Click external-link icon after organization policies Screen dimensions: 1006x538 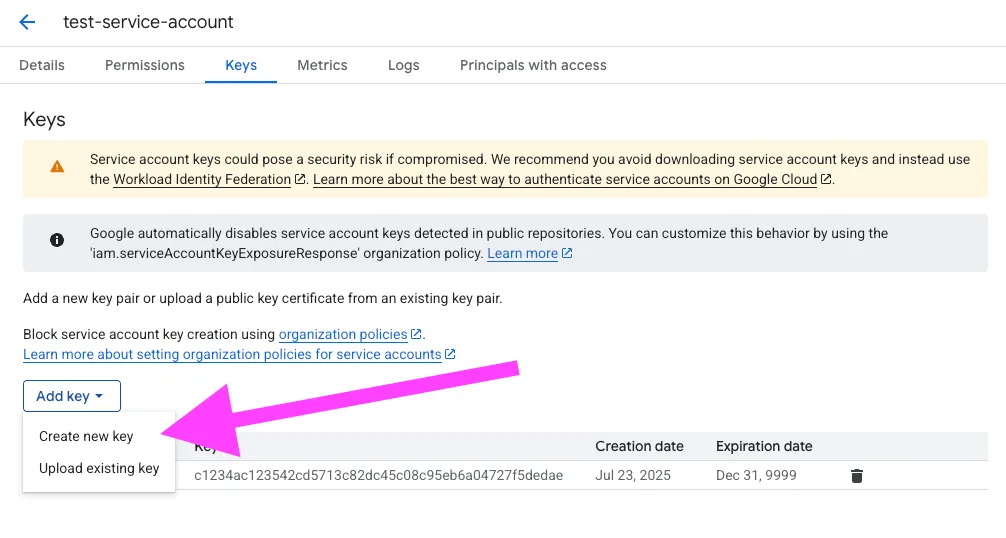(x=416, y=334)
